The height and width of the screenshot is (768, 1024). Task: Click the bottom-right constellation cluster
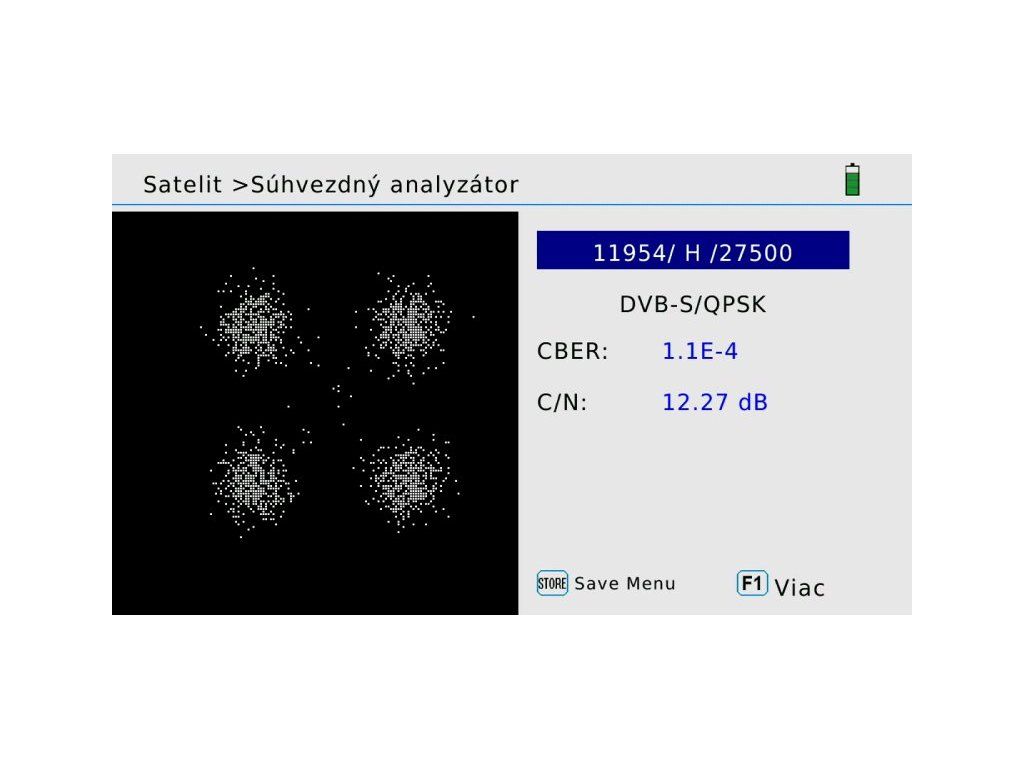[x=408, y=478]
